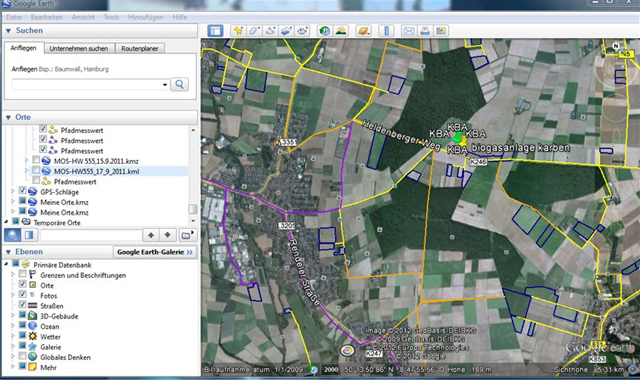Click the green KBA marker on the map
The width and height of the screenshot is (640, 380).
458,137
